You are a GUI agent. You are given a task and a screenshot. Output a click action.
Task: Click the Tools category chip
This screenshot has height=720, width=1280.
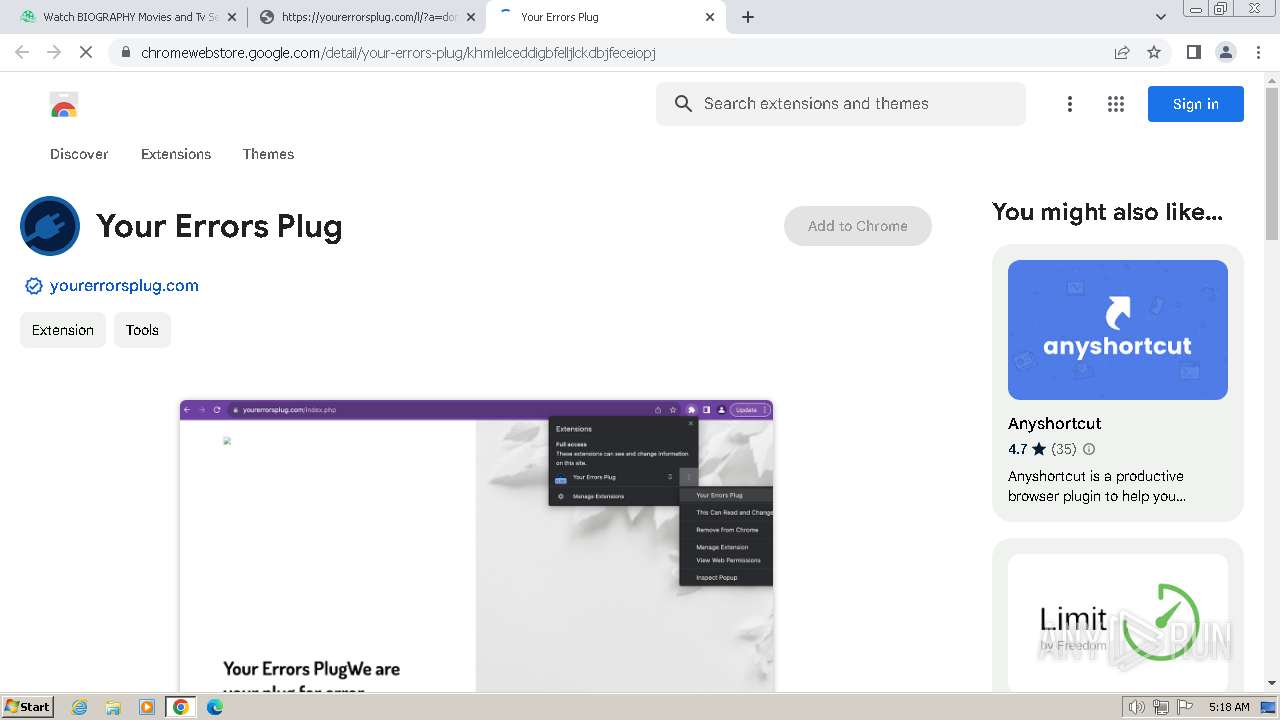pyautogui.click(x=142, y=330)
